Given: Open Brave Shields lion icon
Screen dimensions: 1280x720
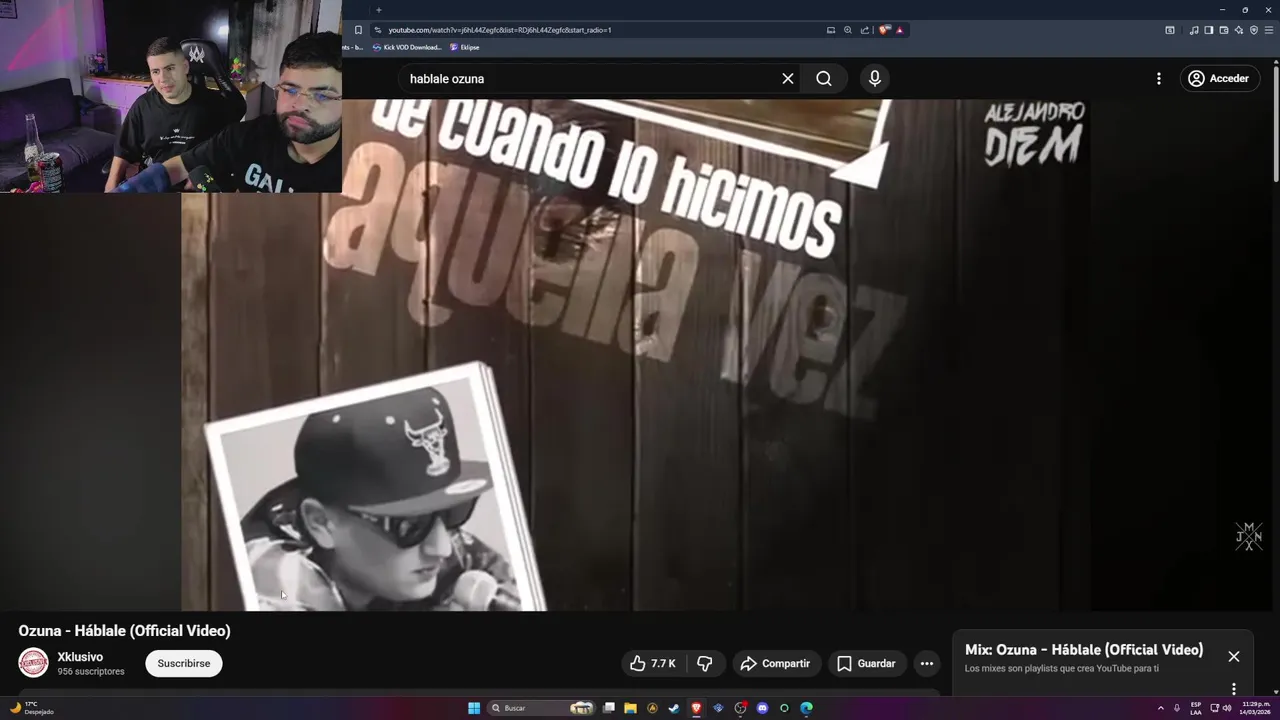Looking at the screenshot, I should 884,30.
